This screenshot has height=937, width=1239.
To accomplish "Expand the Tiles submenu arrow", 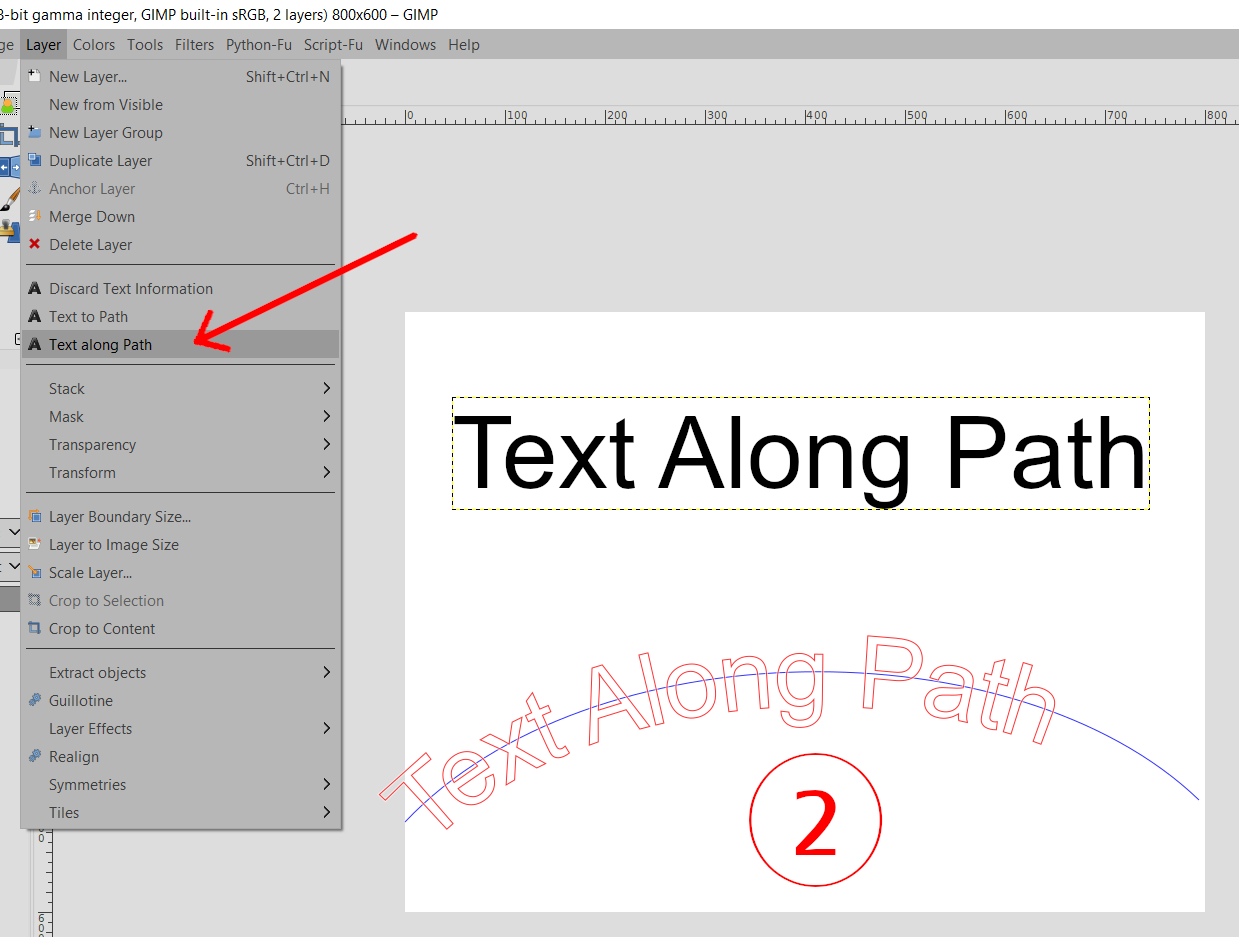I will click(x=326, y=812).
